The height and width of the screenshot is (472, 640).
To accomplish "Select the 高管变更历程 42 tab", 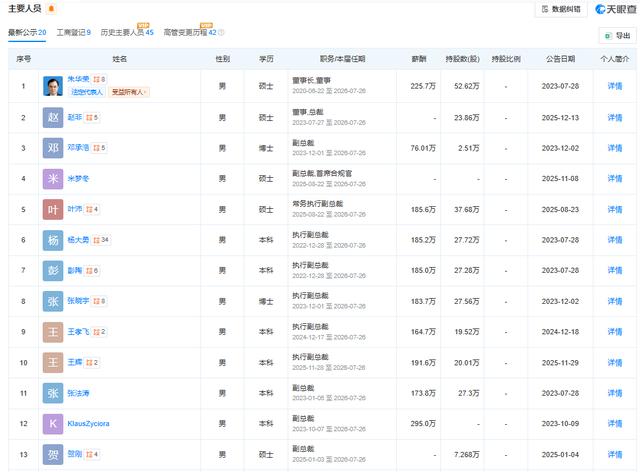I will tap(189, 33).
